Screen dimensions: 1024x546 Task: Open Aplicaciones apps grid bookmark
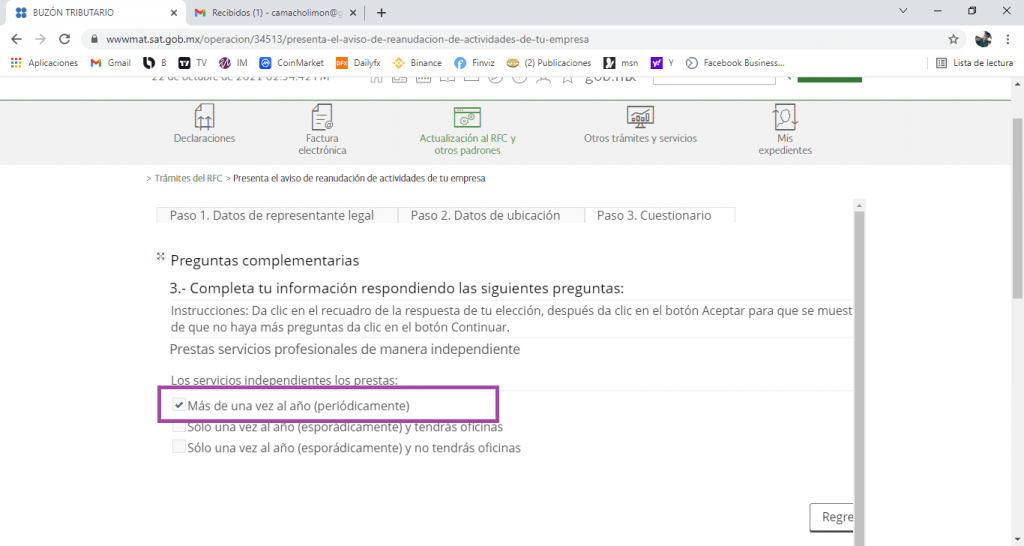pos(44,63)
